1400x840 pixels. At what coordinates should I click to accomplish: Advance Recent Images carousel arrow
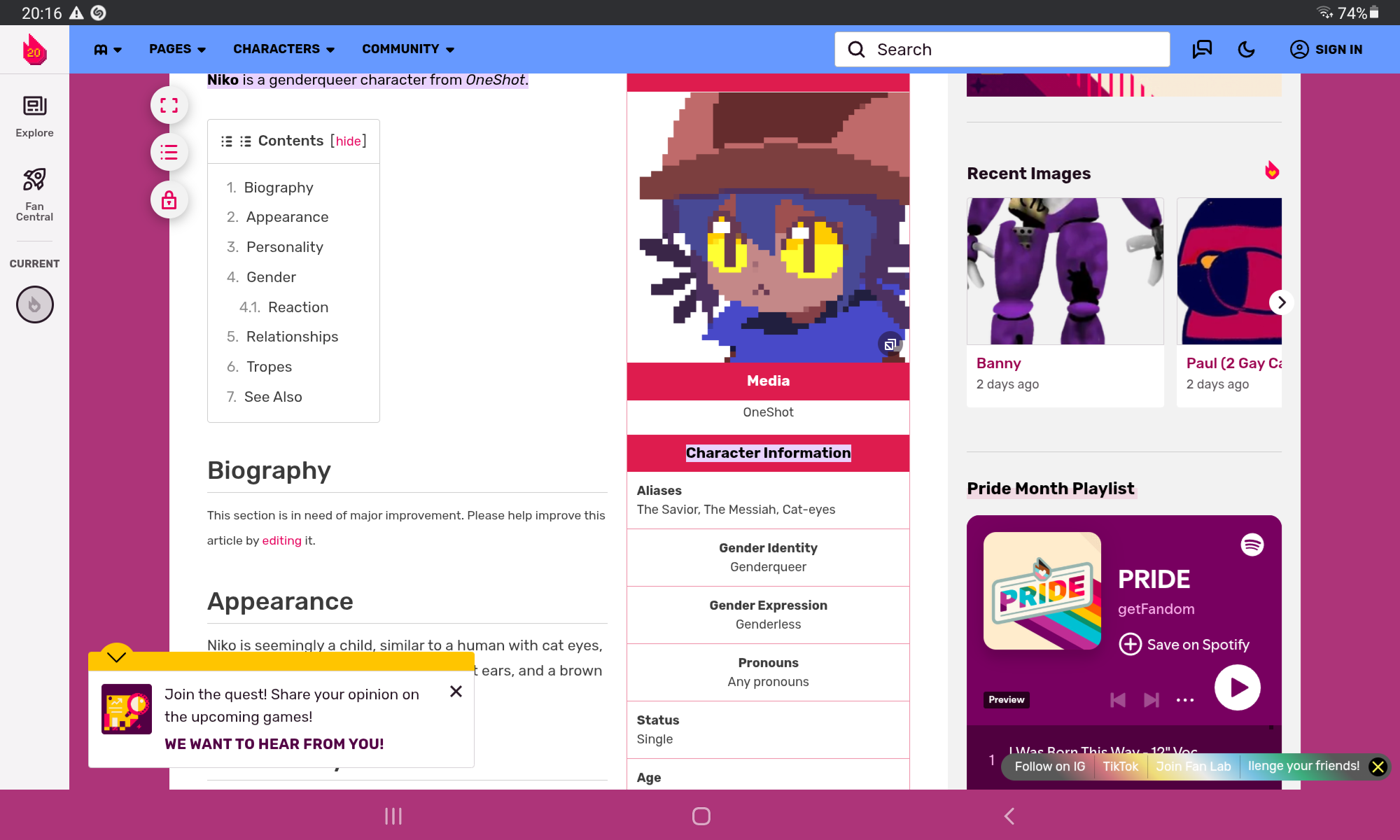tap(1281, 302)
